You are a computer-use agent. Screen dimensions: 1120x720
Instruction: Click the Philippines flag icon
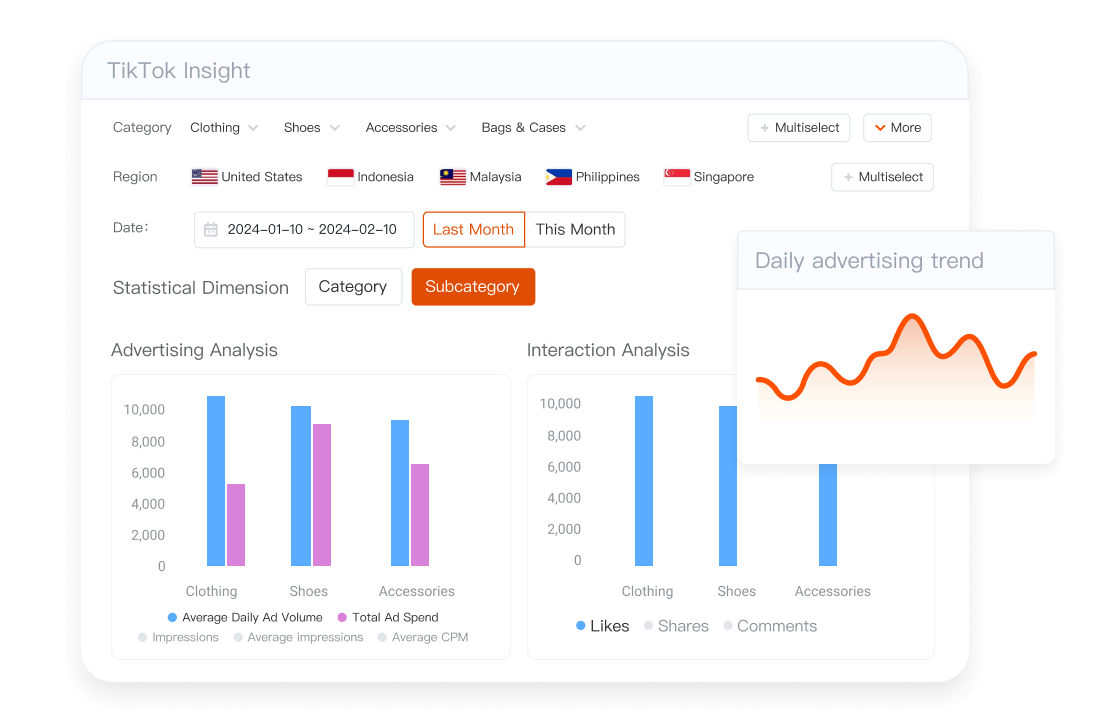[x=559, y=176]
